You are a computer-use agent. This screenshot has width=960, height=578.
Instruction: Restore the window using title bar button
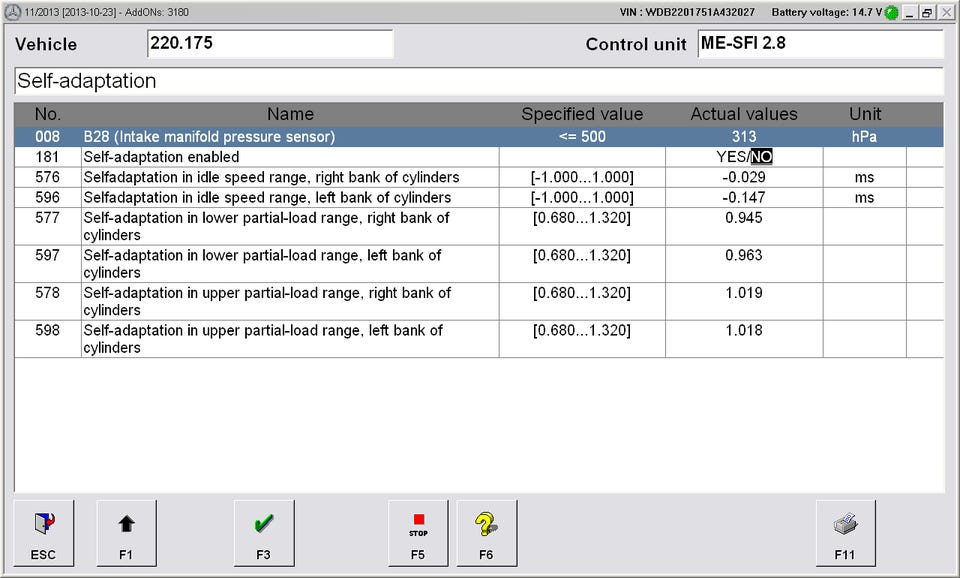pyautogui.click(x=927, y=12)
